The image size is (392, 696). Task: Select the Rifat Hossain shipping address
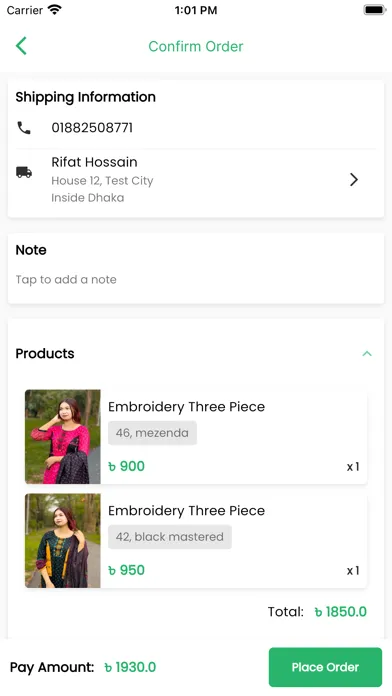pos(196,179)
